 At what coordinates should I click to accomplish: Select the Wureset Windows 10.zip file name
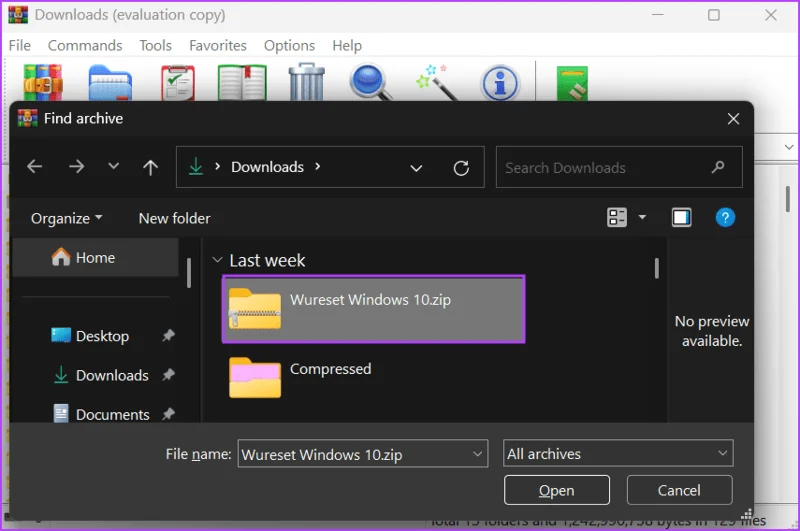click(x=370, y=299)
